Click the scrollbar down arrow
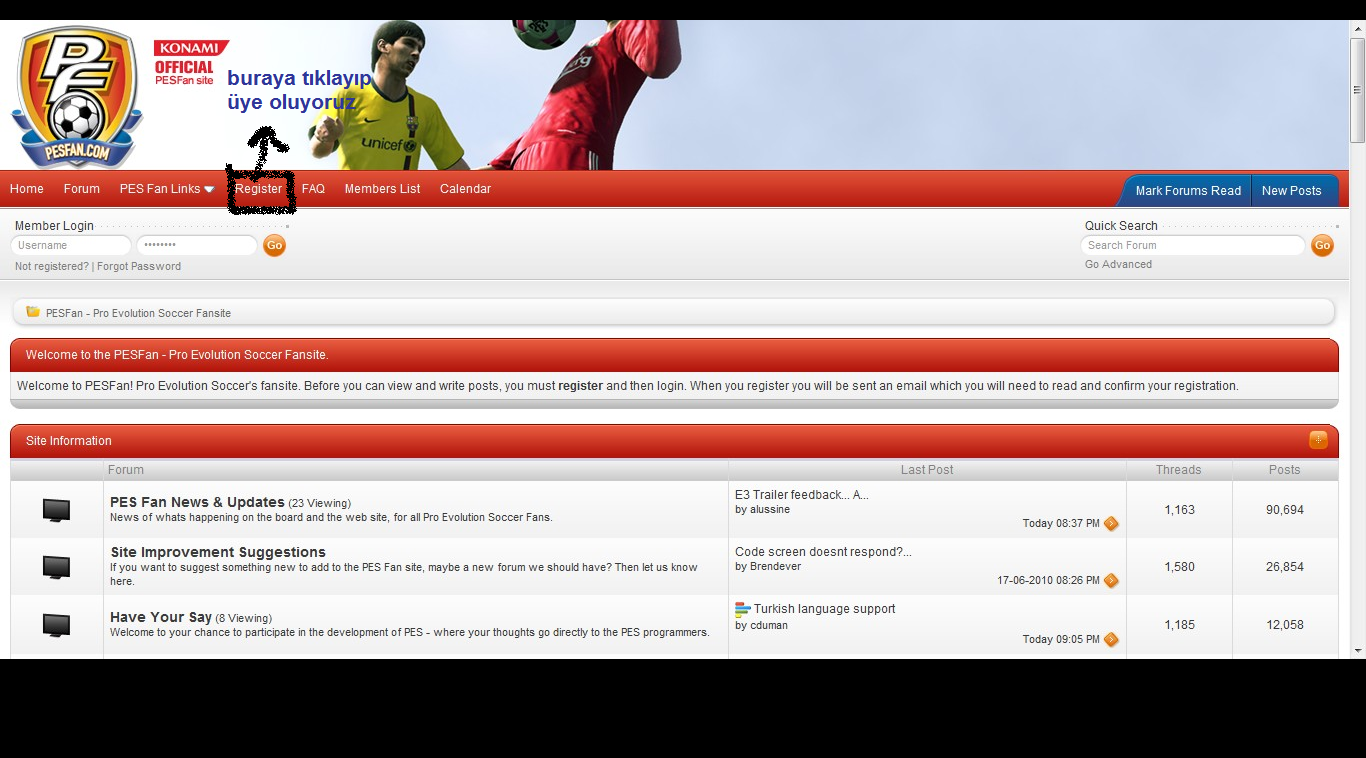Viewport: 1366px width, 758px height. 1357,651
